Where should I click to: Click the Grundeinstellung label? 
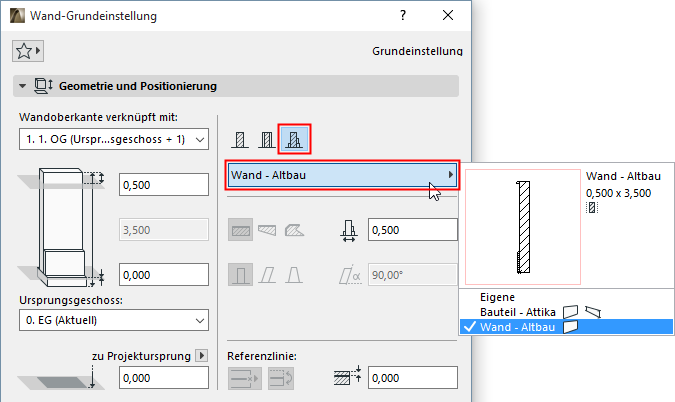[x=417, y=50]
